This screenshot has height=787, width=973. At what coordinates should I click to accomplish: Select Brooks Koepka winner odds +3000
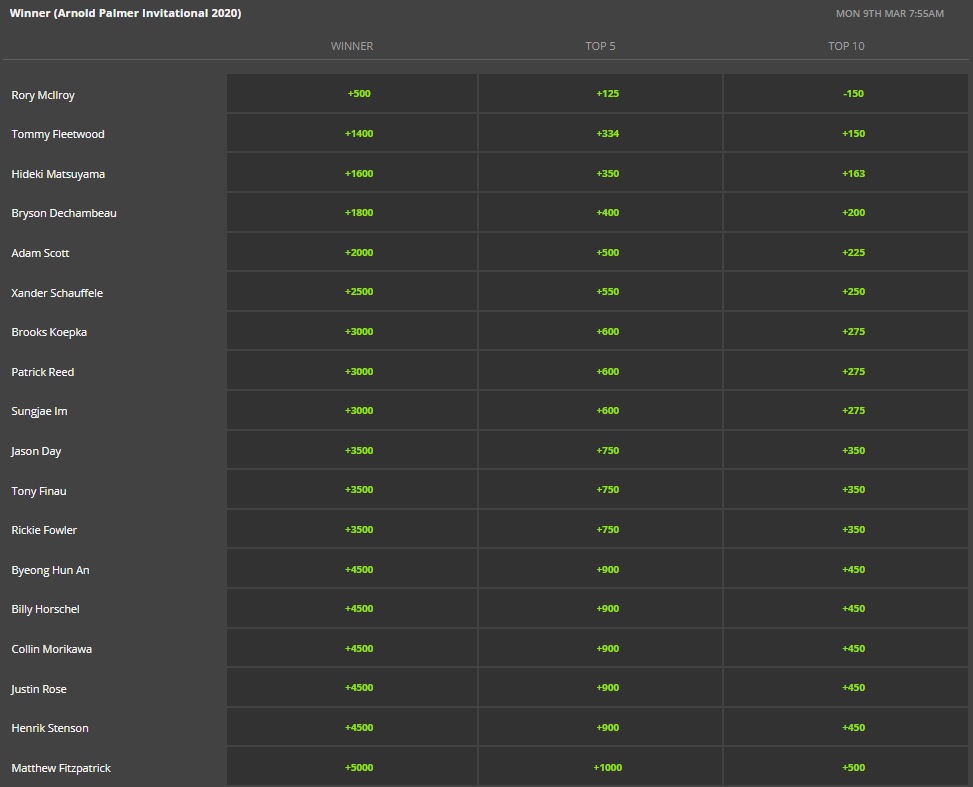click(352, 331)
